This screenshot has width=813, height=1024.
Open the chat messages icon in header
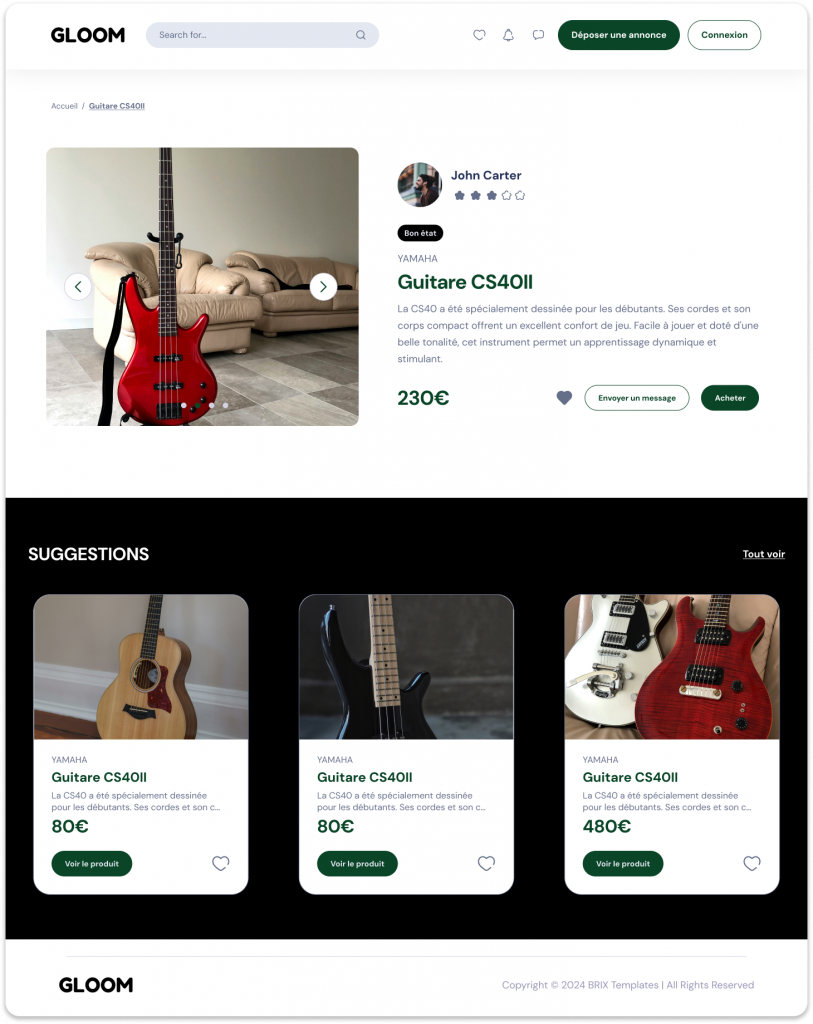[538, 35]
